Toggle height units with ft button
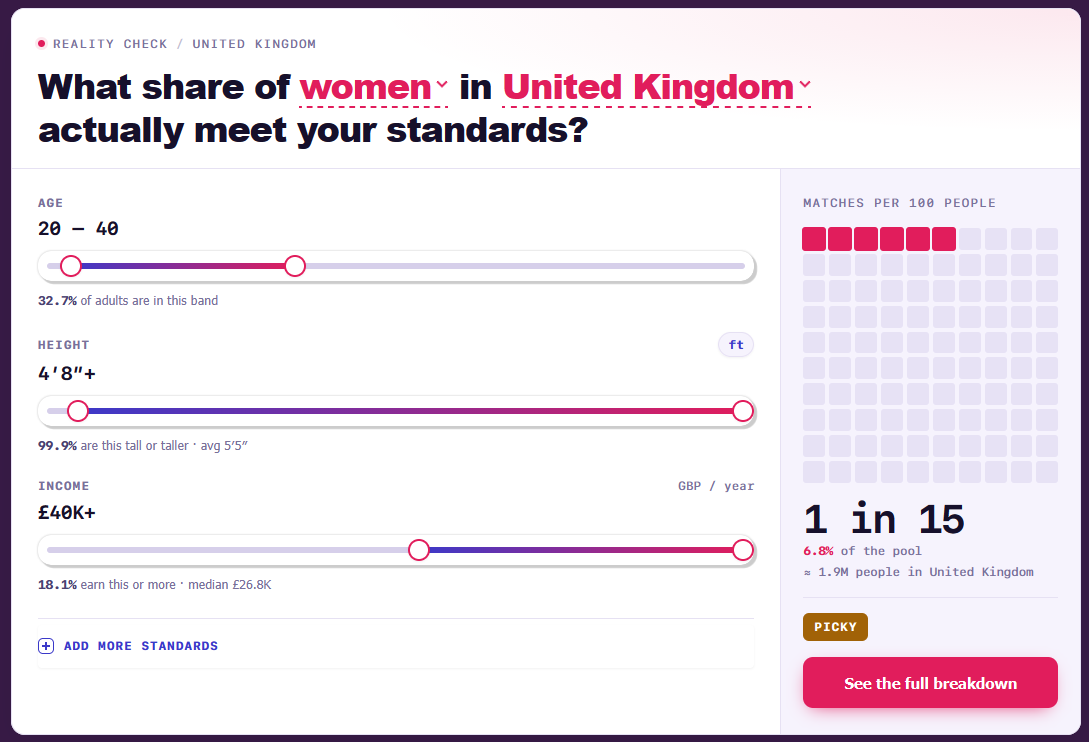The image size is (1089, 742). click(735, 345)
